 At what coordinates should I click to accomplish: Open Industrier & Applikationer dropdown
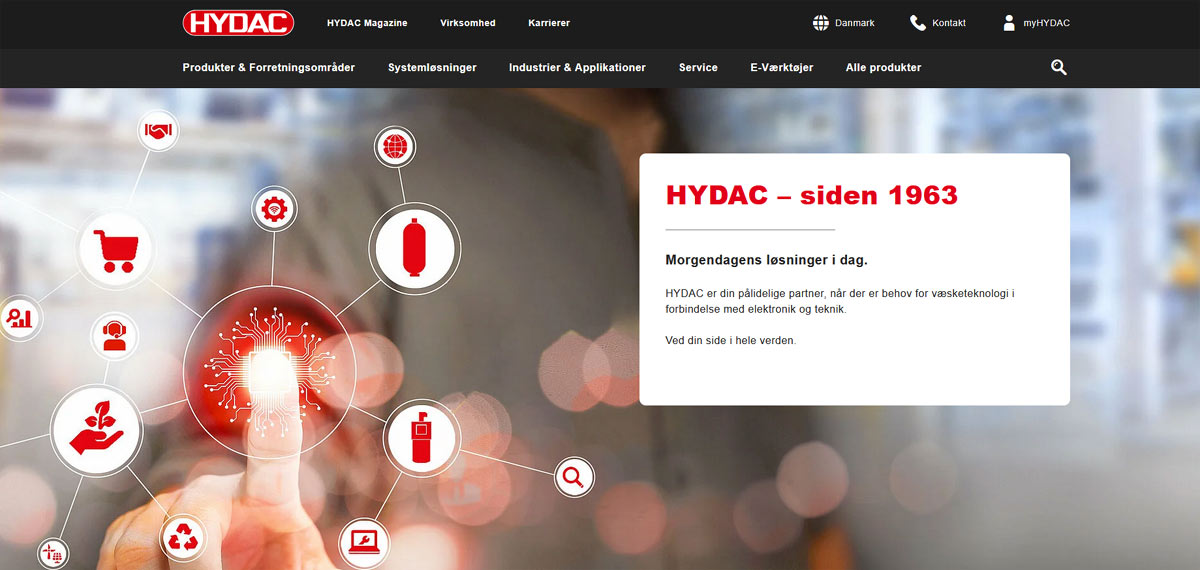point(577,68)
